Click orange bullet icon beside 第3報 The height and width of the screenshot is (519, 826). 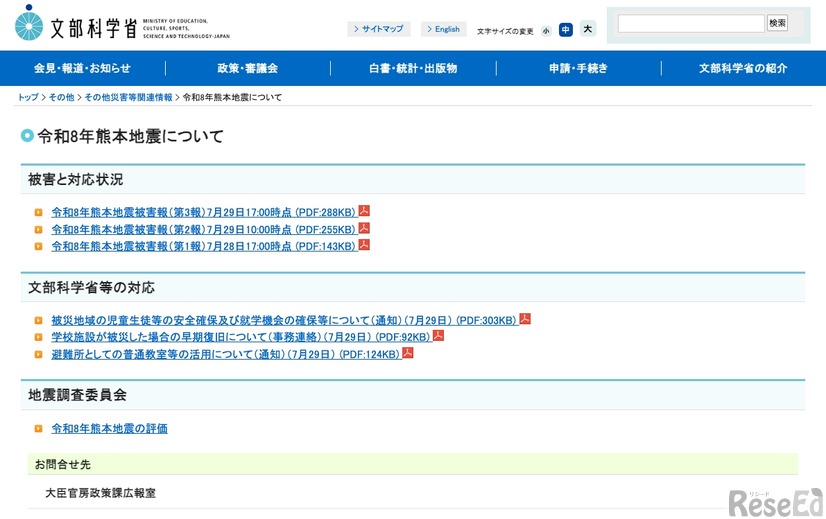point(38,212)
